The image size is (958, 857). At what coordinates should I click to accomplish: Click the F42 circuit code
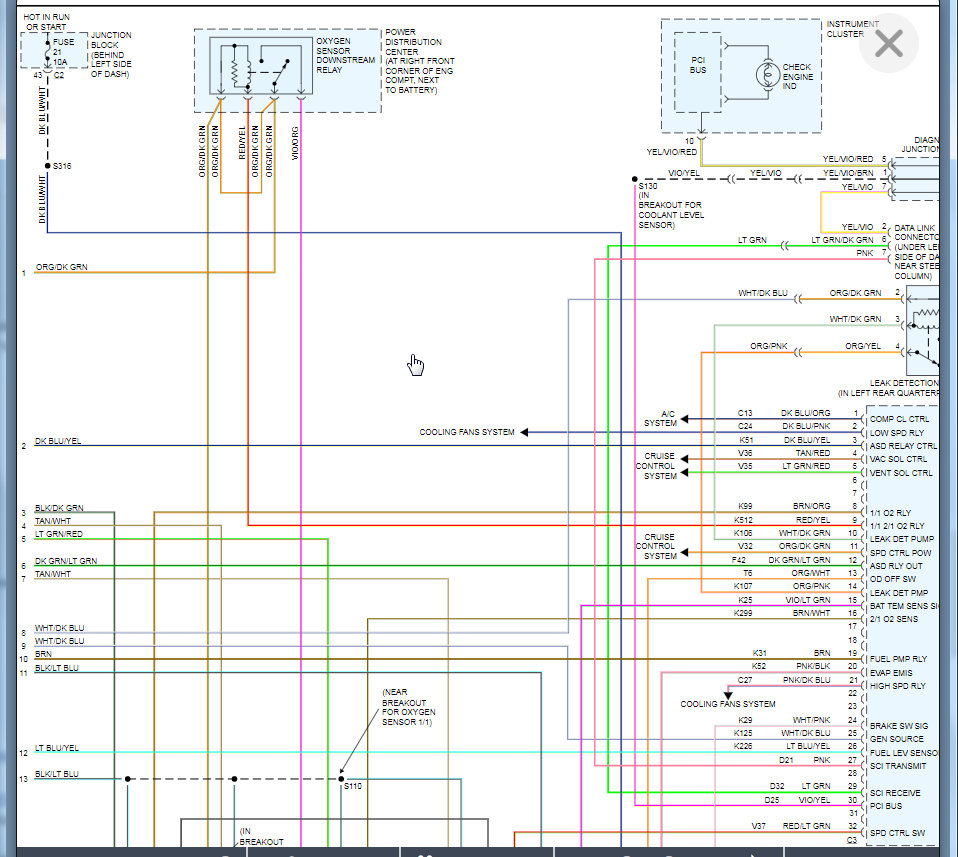[x=738, y=560]
